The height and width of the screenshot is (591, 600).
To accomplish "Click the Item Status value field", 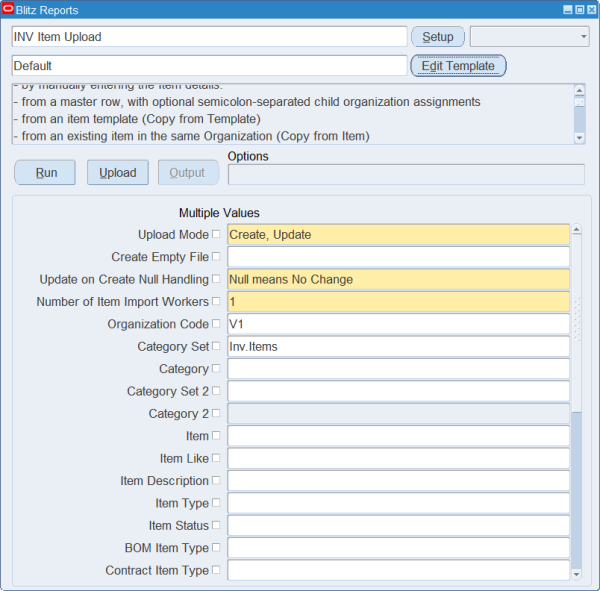I will (x=398, y=525).
